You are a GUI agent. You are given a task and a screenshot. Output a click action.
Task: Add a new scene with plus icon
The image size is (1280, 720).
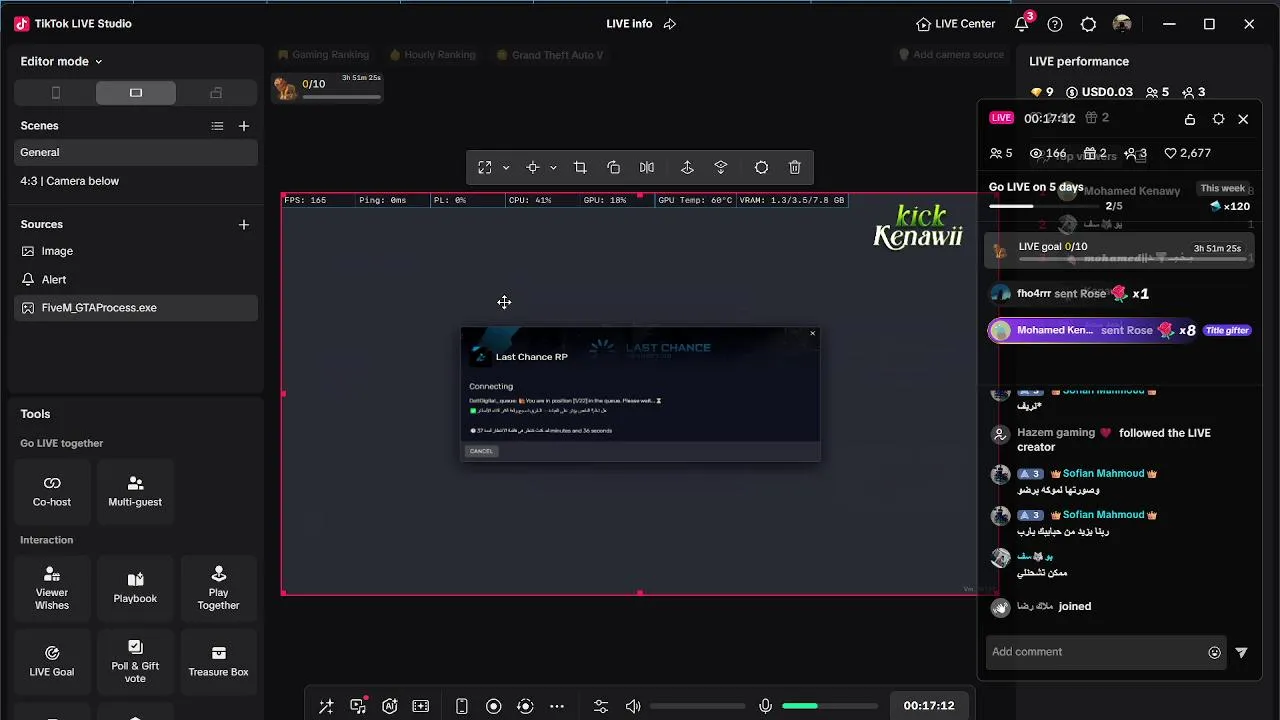244,126
